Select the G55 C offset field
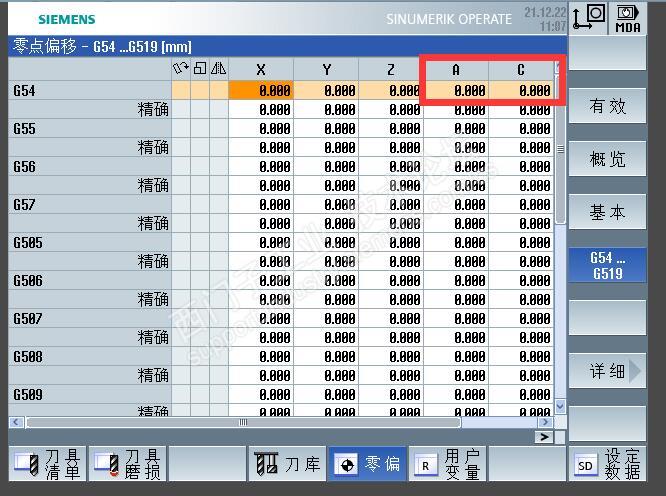Image resolution: width=666 pixels, height=496 pixels. coord(521,128)
